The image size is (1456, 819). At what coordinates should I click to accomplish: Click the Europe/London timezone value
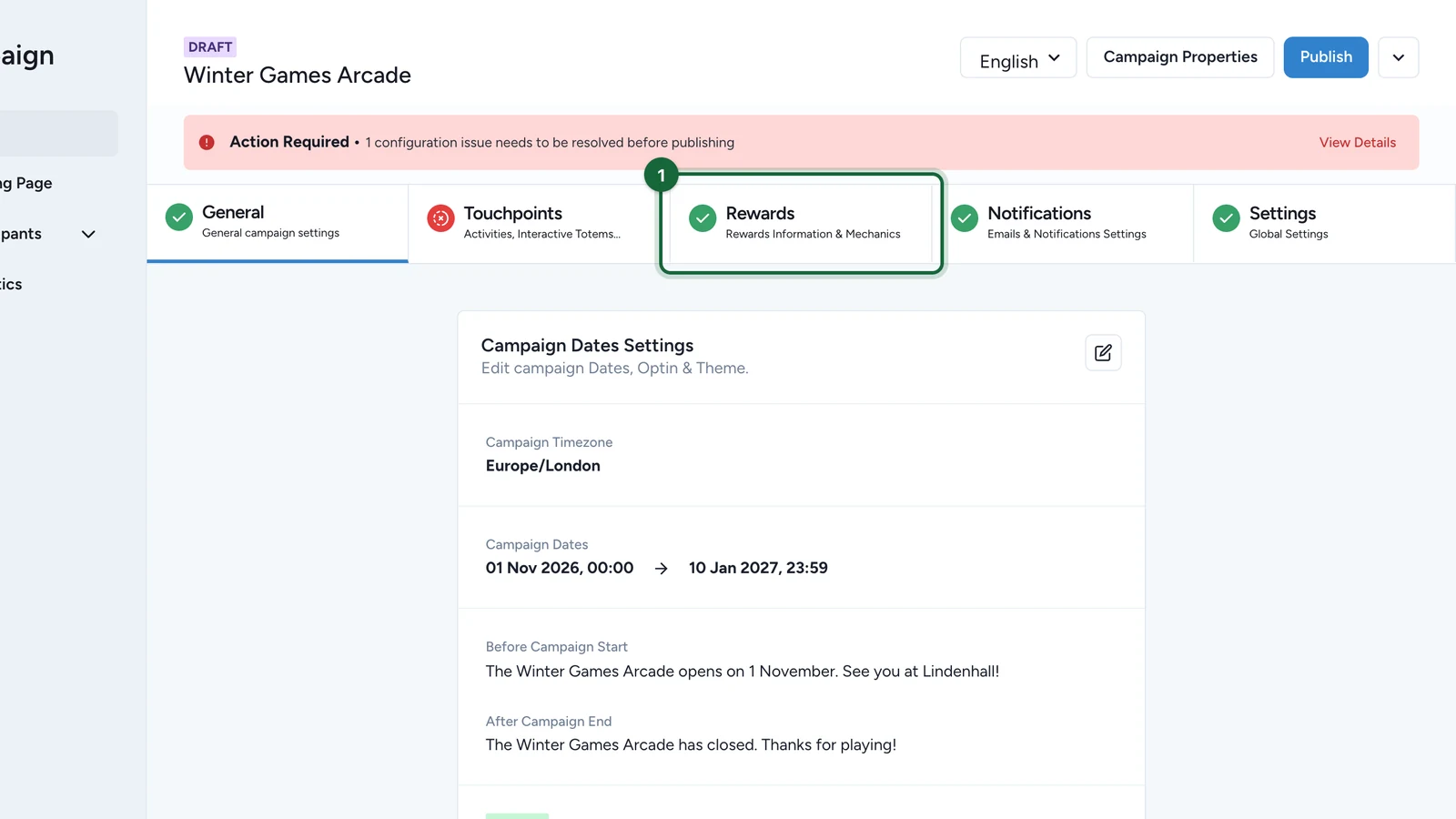tap(543, 466)
